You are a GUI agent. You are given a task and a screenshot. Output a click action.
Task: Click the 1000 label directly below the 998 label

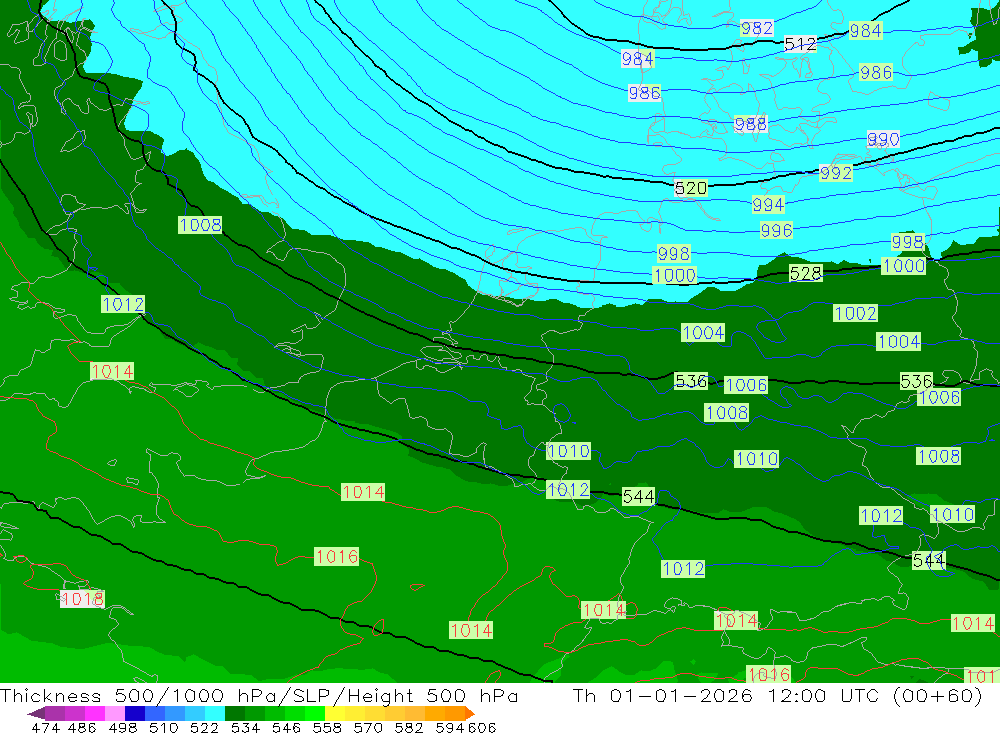pyautogui.click(x=675, y=276)
